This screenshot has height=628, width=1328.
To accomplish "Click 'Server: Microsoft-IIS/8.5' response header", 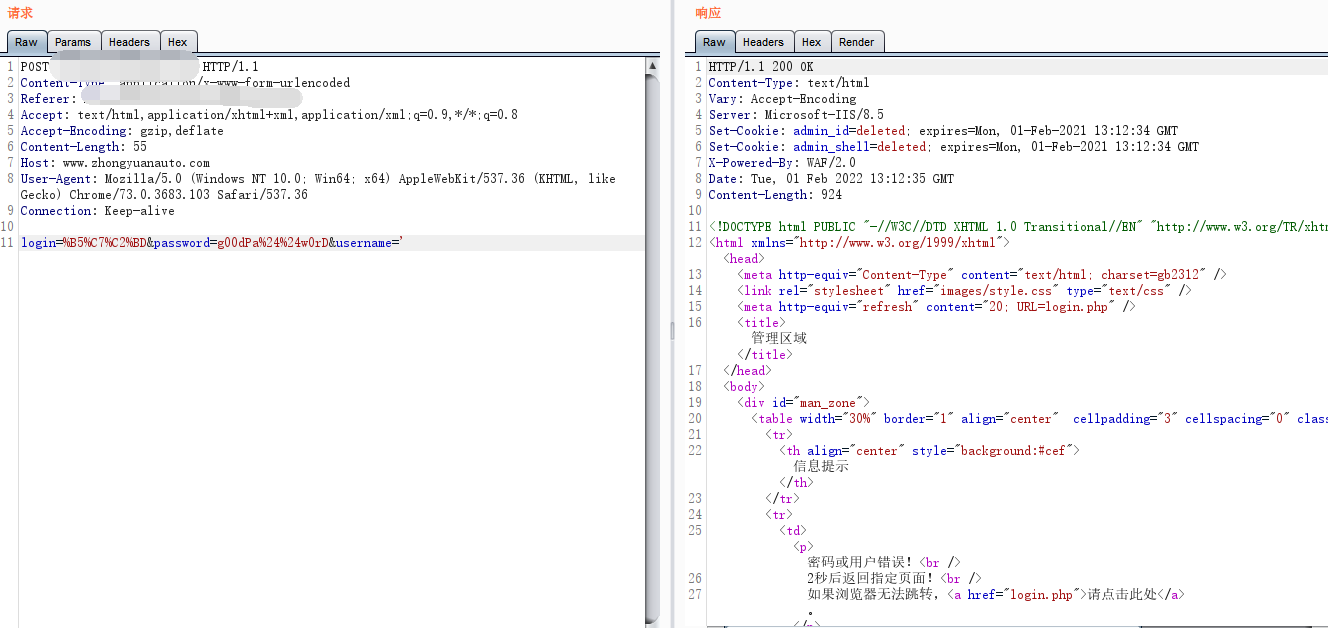I will click(x=796, y=115).
